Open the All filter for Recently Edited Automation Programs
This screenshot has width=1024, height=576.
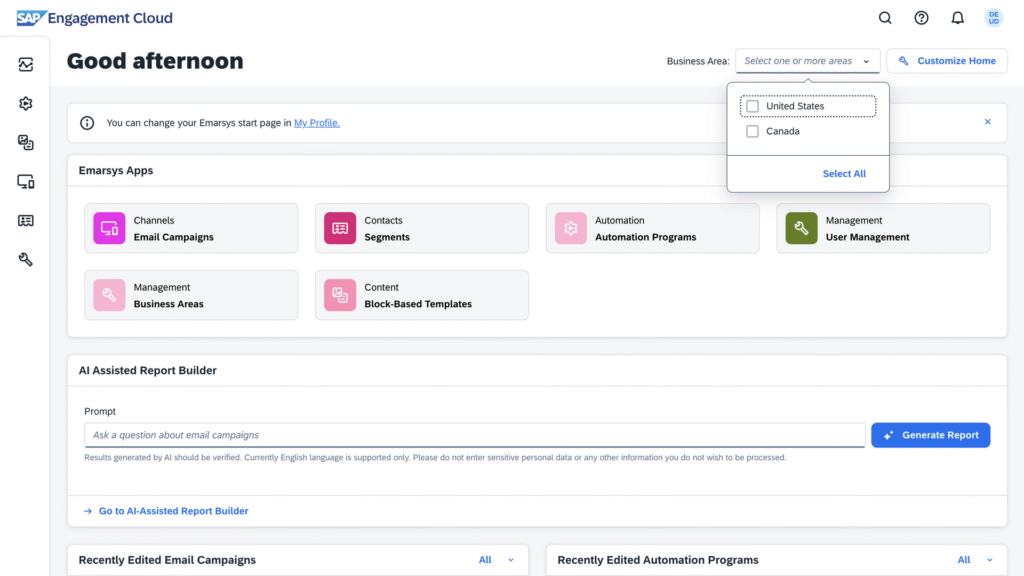pyautogui.click(x=975, y=560)
